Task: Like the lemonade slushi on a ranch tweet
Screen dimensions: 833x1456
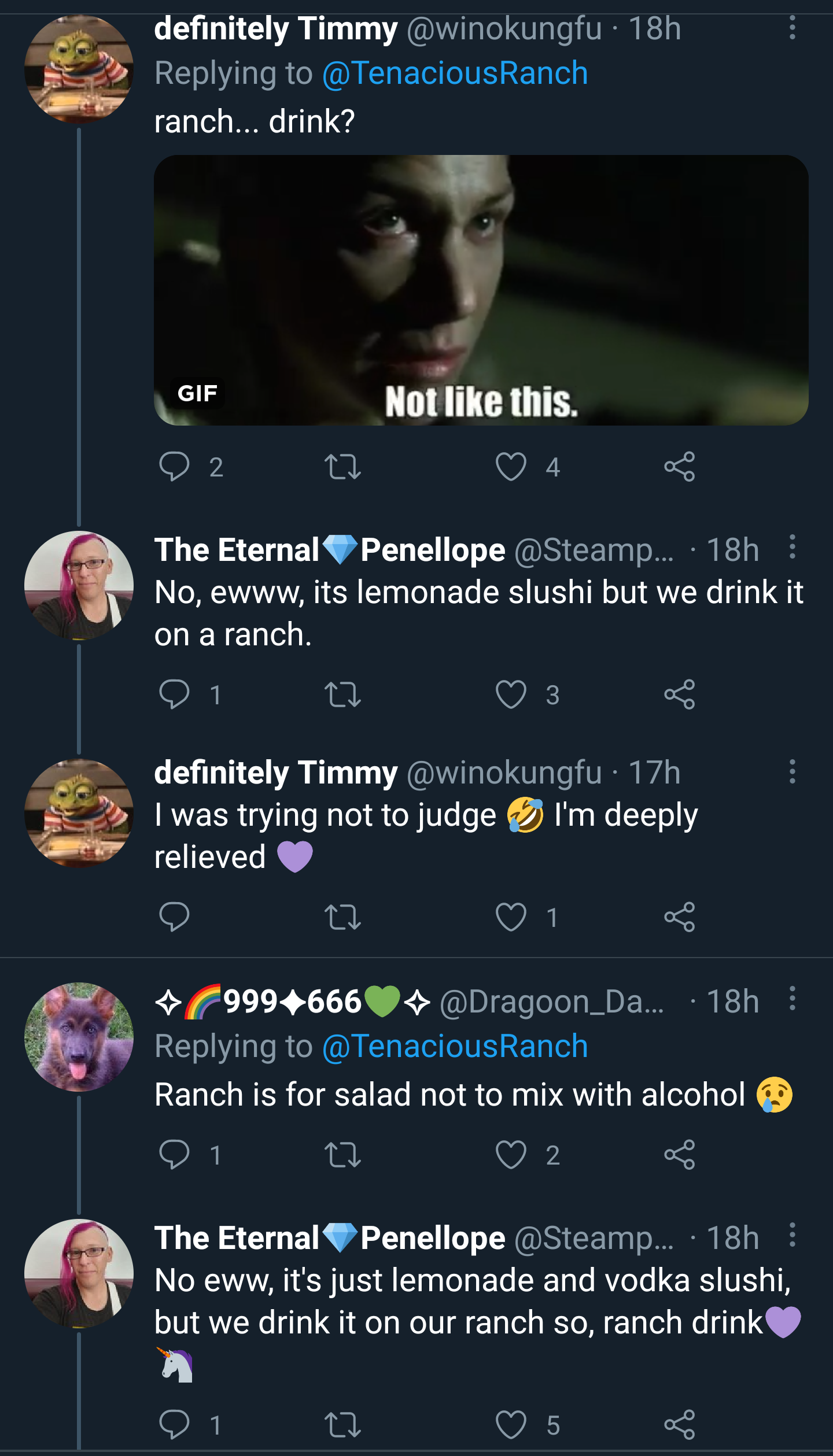Action: click(x=511, y=694)
